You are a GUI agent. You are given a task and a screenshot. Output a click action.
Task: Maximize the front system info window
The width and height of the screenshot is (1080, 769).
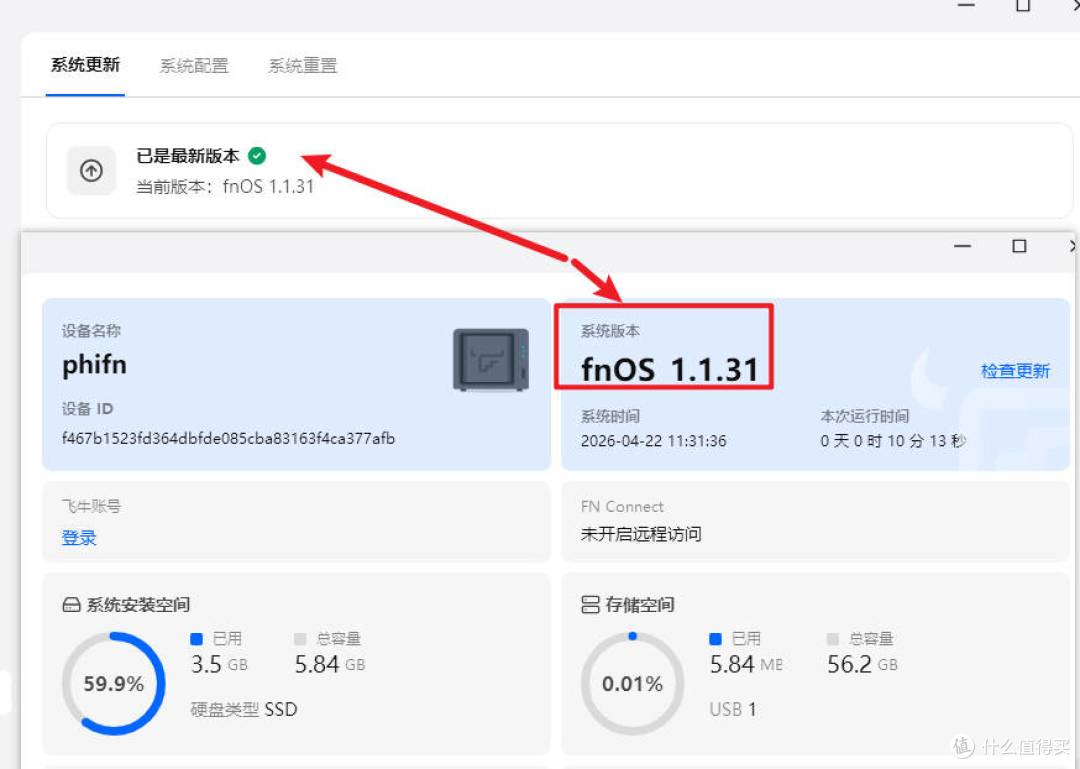coord(1019,246)
